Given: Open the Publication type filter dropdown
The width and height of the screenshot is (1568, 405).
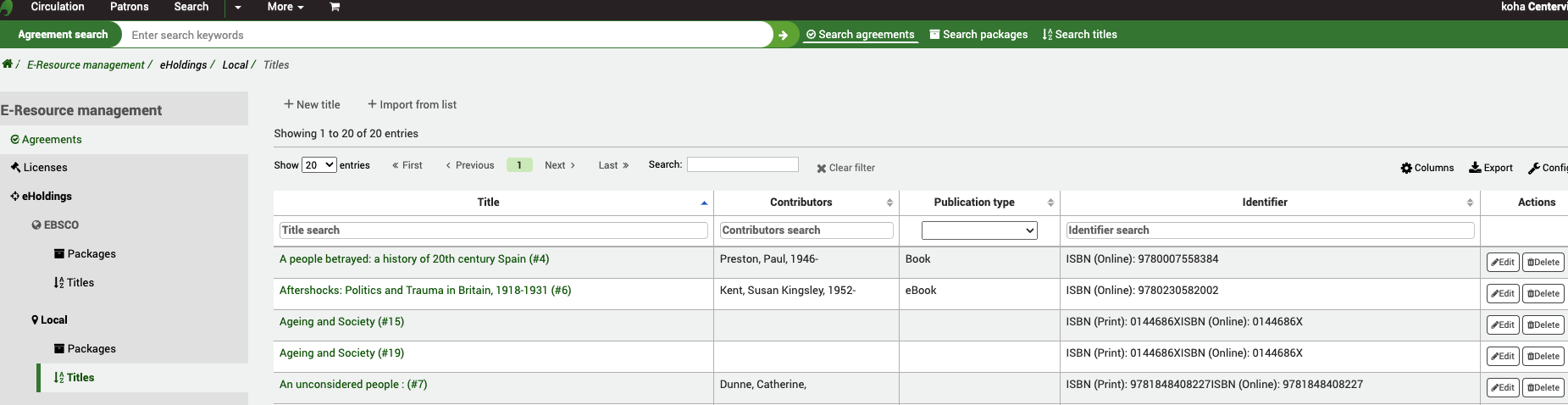Looking at the screenshot, I should click(979, 230).
